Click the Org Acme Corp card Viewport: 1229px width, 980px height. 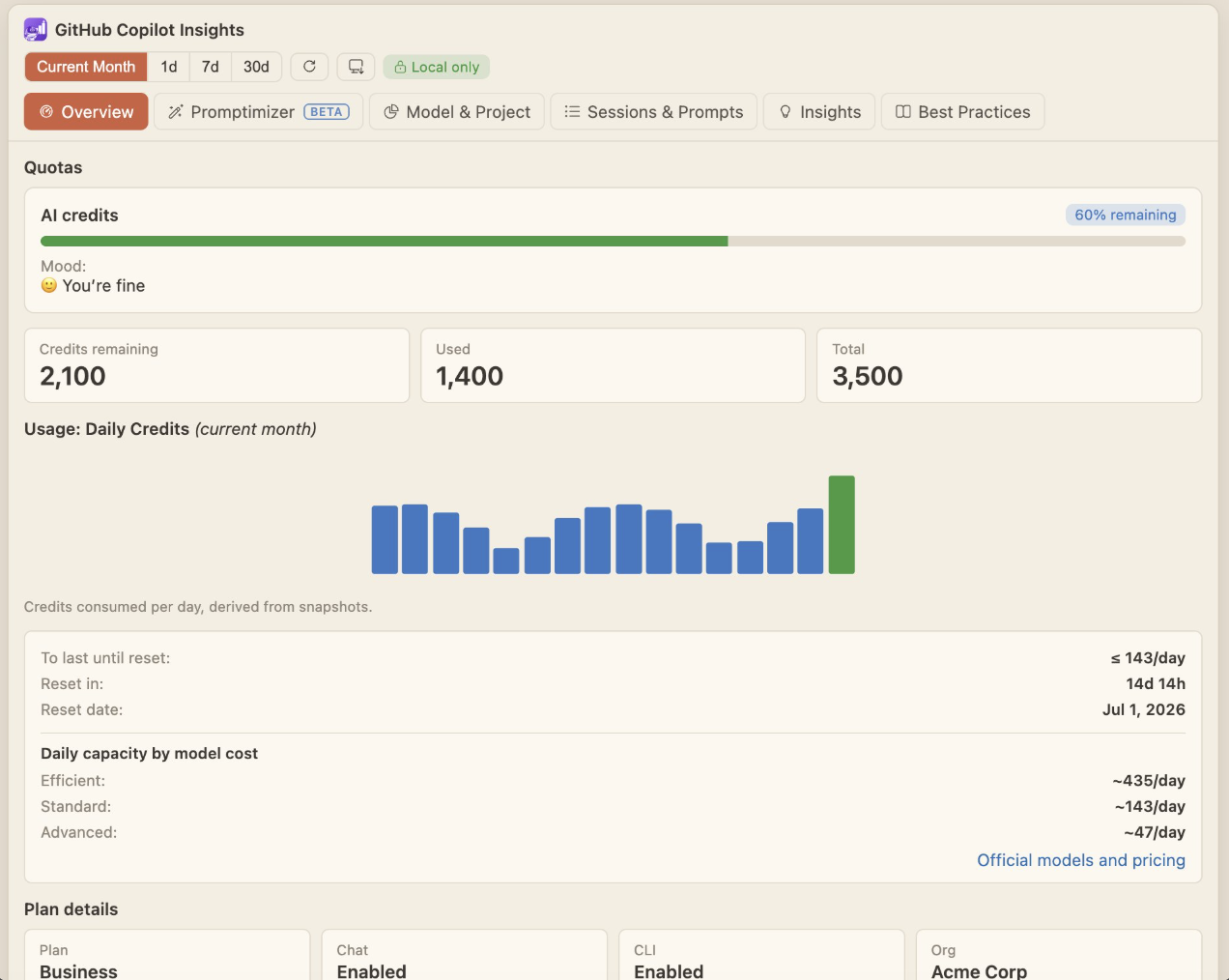click(x=1059, y=956)
